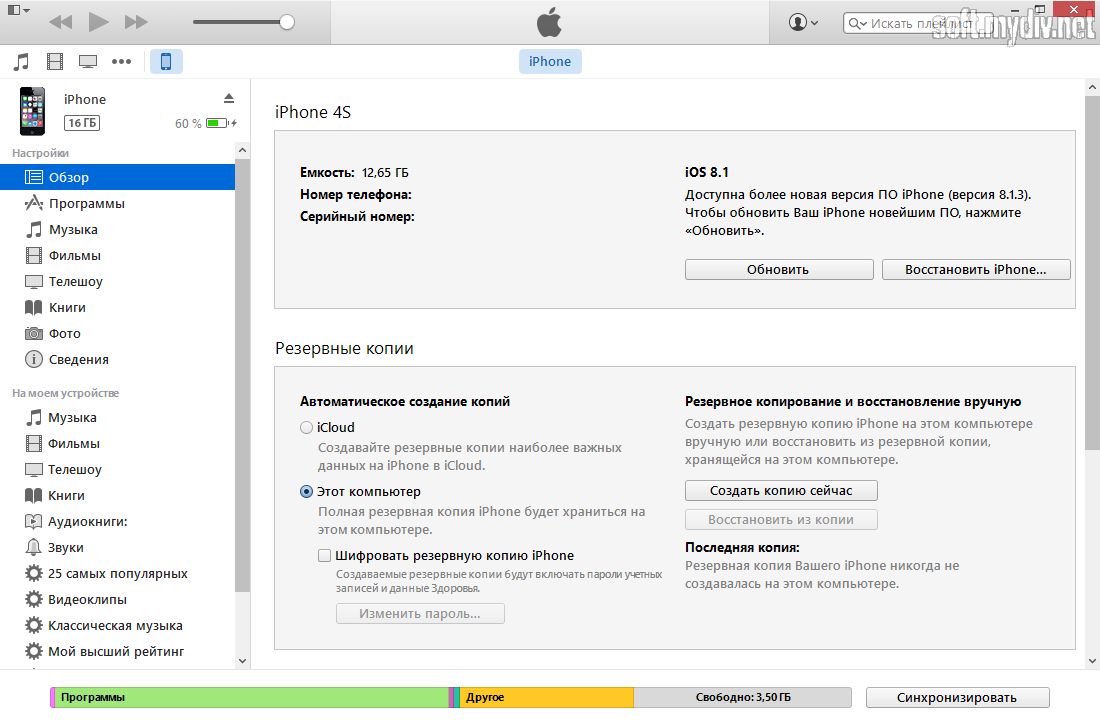
Task: Open Музыка under На моем устройстве
Action: 117,418
